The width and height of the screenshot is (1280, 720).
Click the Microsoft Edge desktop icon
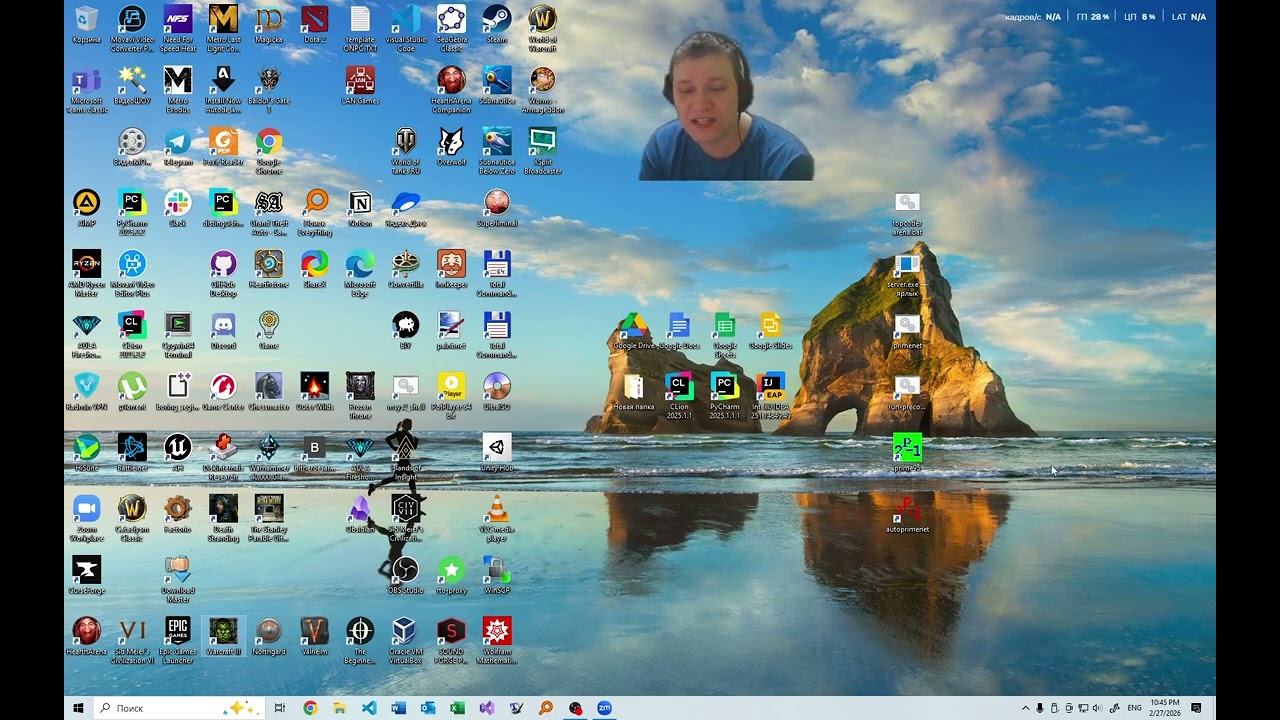click(360, 274)
